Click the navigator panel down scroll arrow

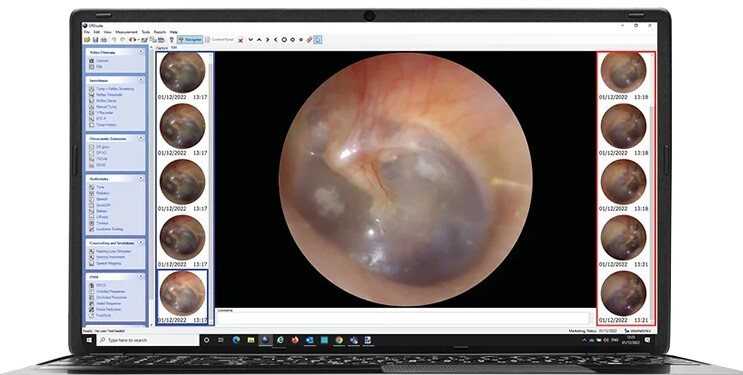pyautogui.click(x=152, y=325)
